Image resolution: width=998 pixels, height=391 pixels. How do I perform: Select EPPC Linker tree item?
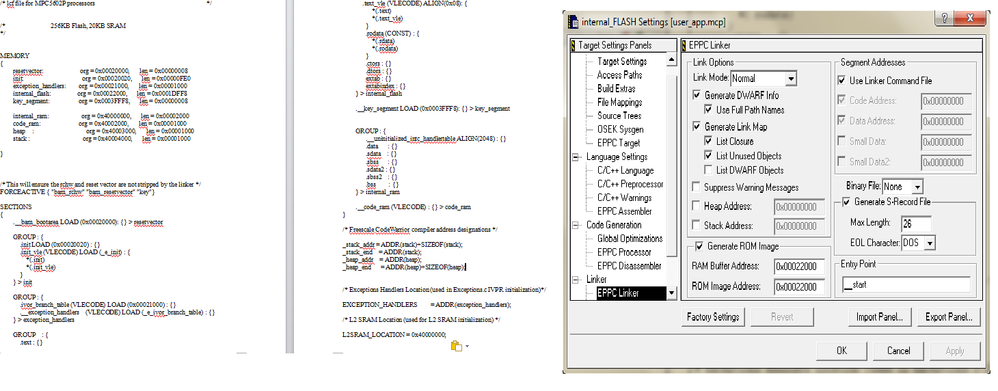pos(618,293)
